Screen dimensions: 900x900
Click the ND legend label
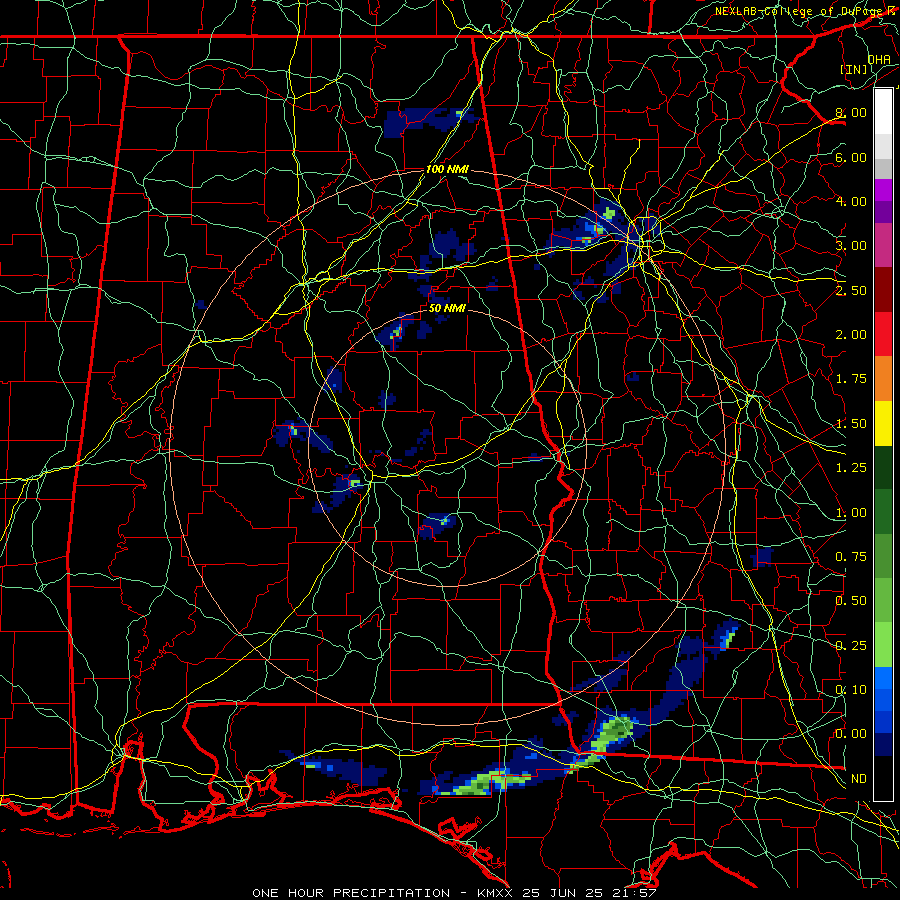coord(859,779)
